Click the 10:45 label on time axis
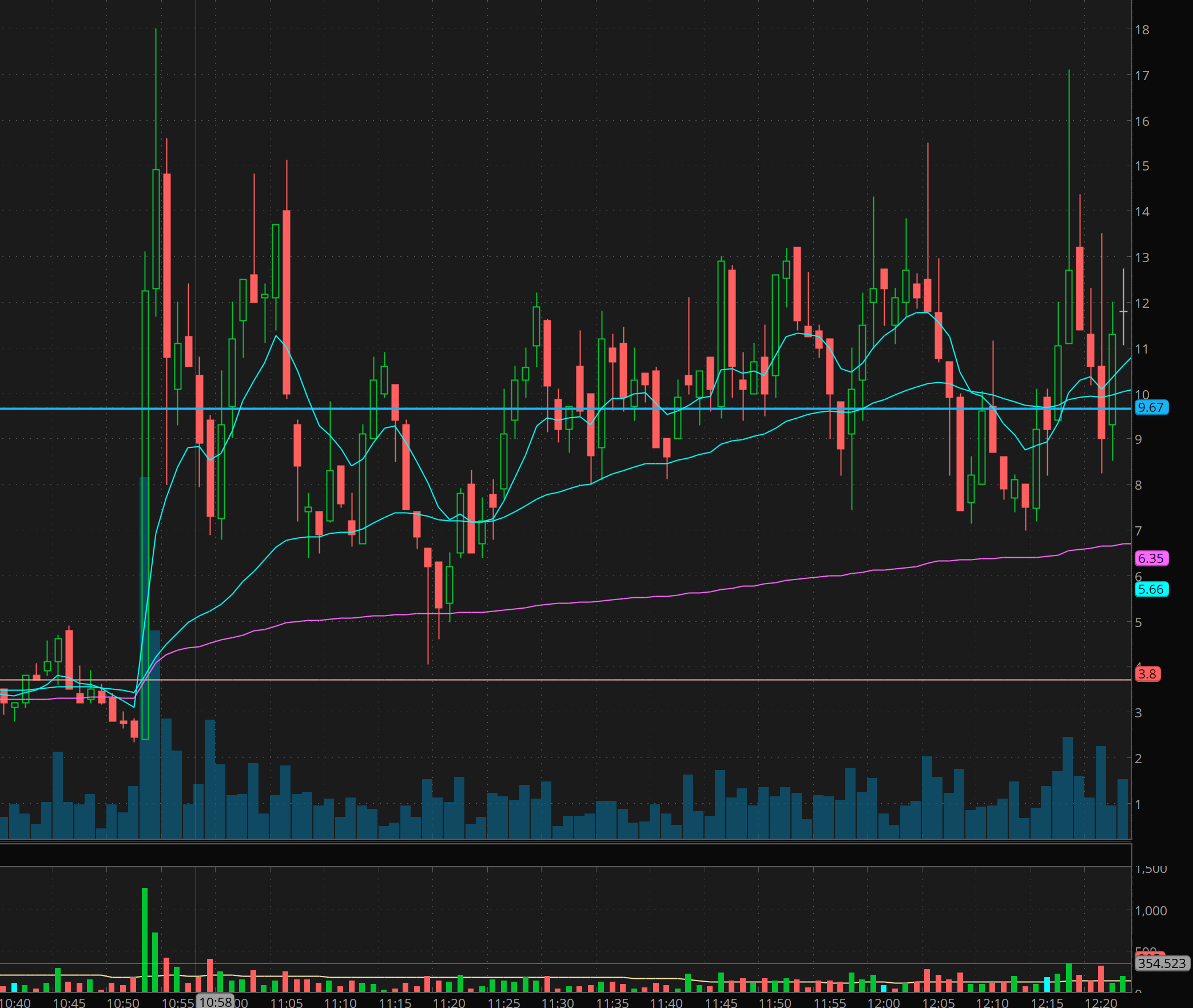 tap(69, 1002)
